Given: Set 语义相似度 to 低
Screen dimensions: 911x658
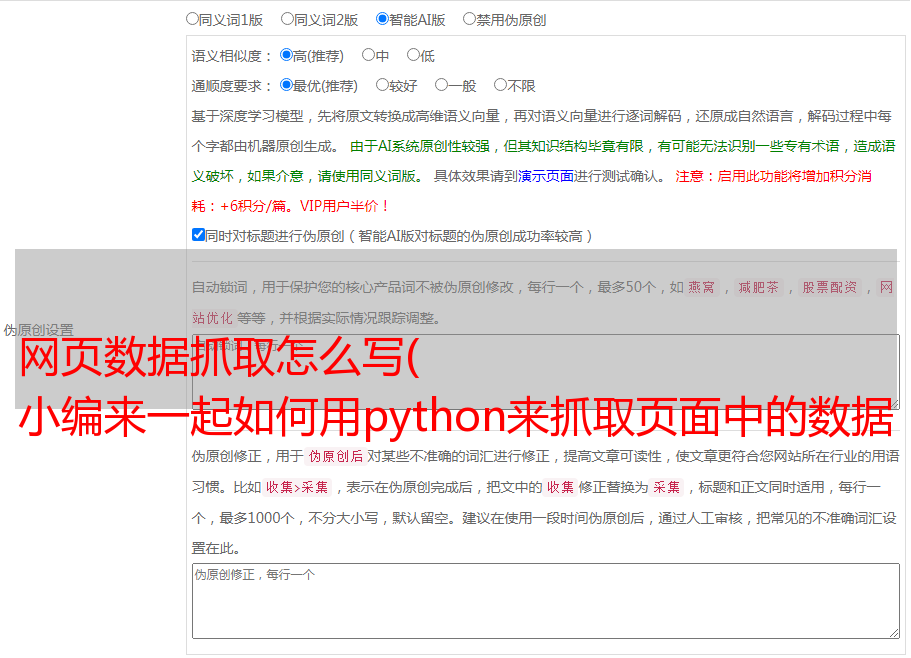Looking at the screenshot, I should coord(413,55).
